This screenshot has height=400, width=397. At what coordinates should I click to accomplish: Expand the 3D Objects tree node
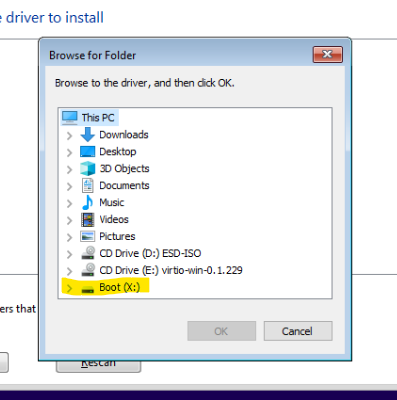69,170
